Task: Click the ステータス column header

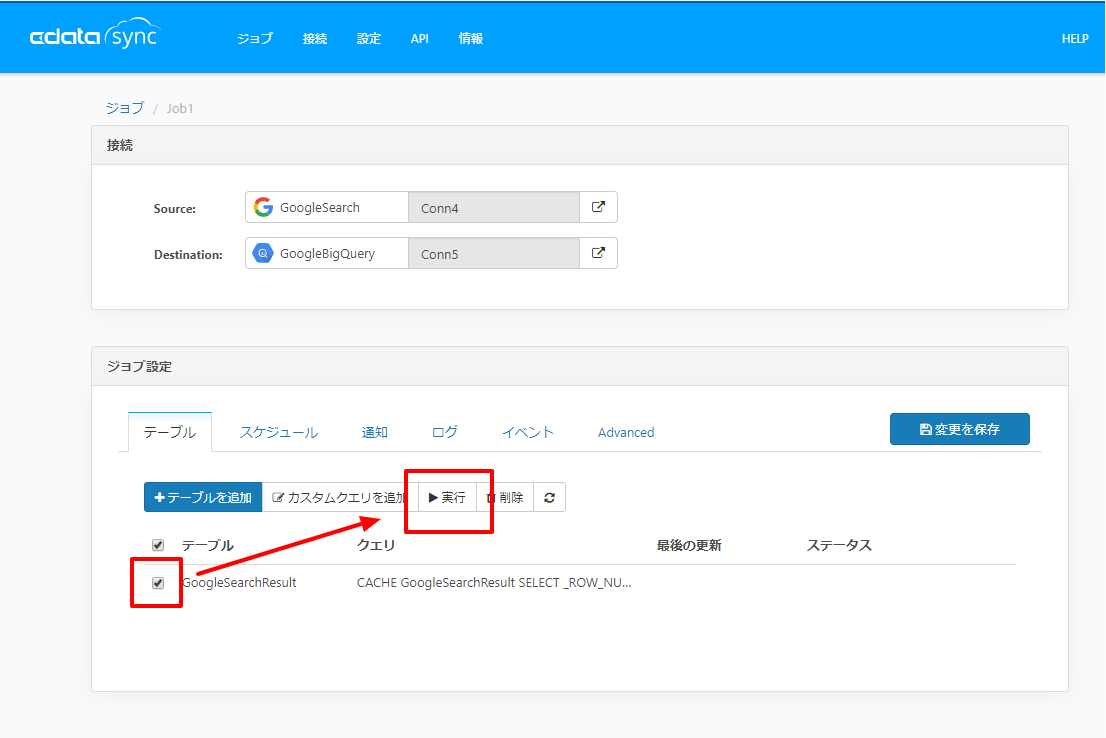Action: pos(839,545)
